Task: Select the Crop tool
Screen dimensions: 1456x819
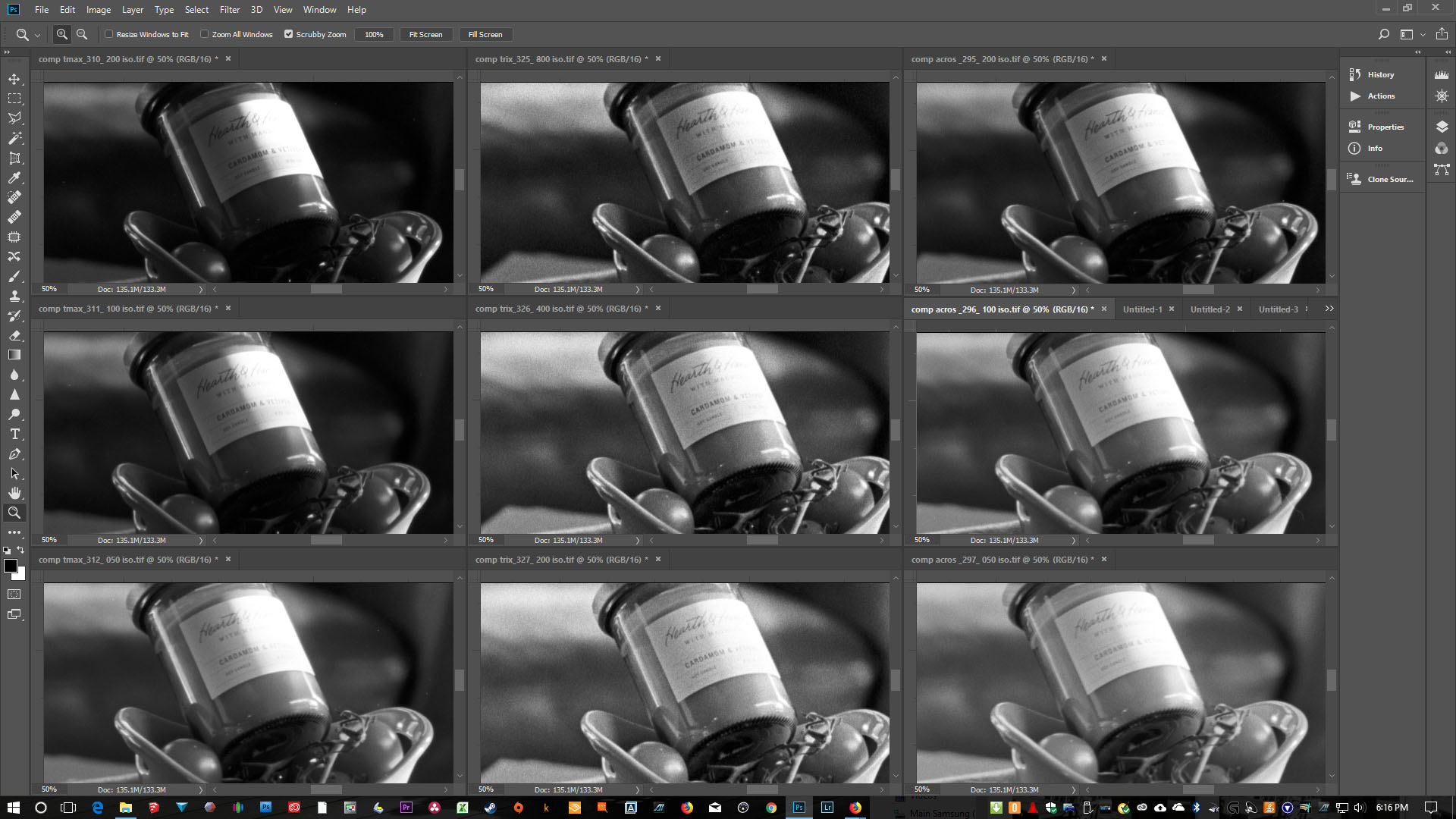Action: (14, 158)
